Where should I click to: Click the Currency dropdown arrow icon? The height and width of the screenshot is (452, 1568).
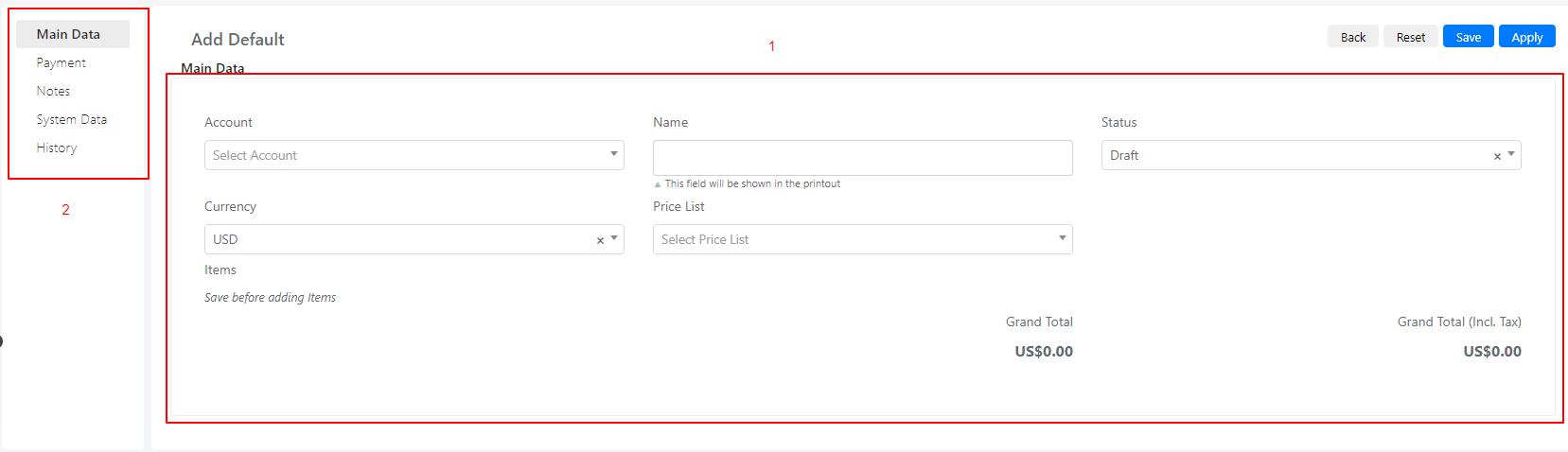[x=614, y=238]
